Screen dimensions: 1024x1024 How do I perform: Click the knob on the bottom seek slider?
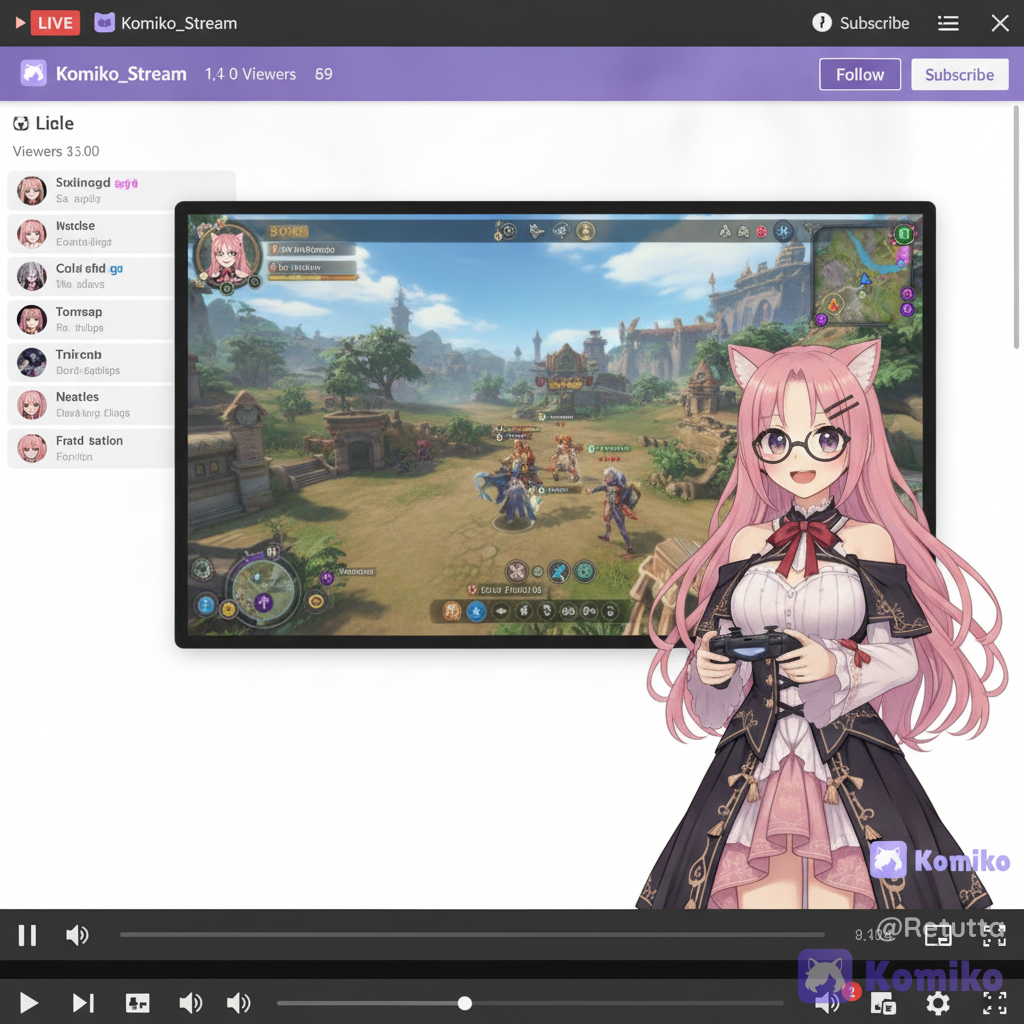point(464,1003)
